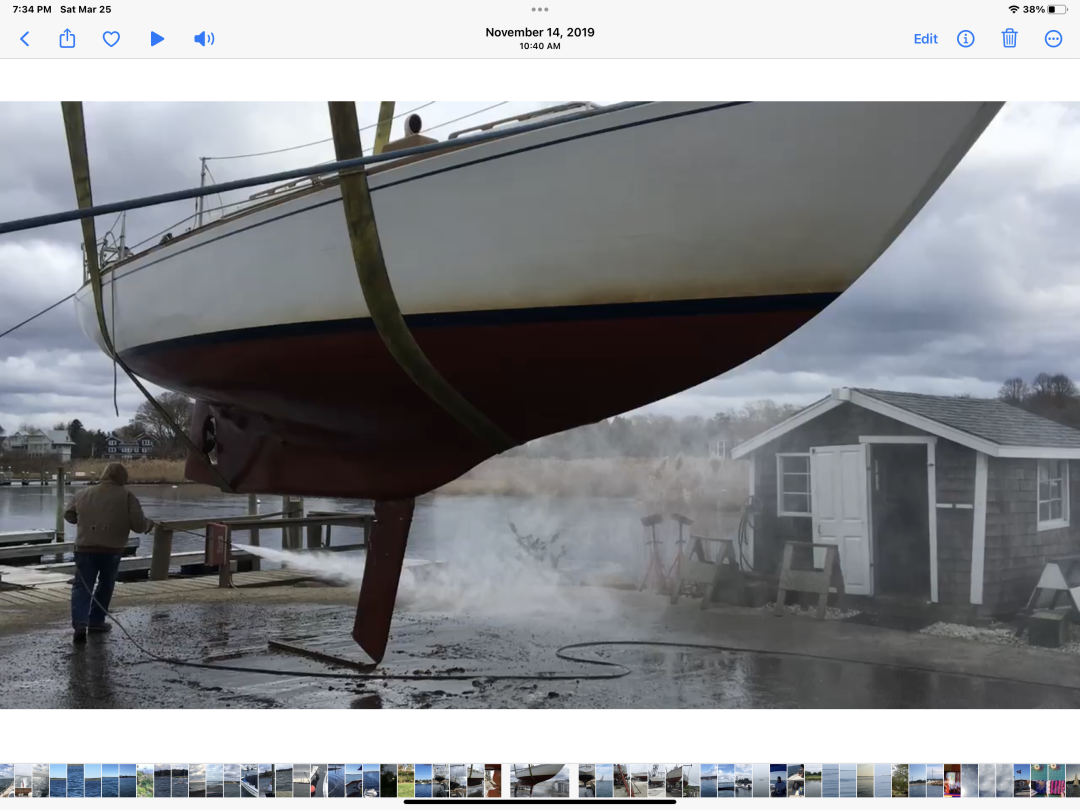Open the nearly black dark thumbnail
The height and width of the screenshot is (810, 1080).
point(388,780)
